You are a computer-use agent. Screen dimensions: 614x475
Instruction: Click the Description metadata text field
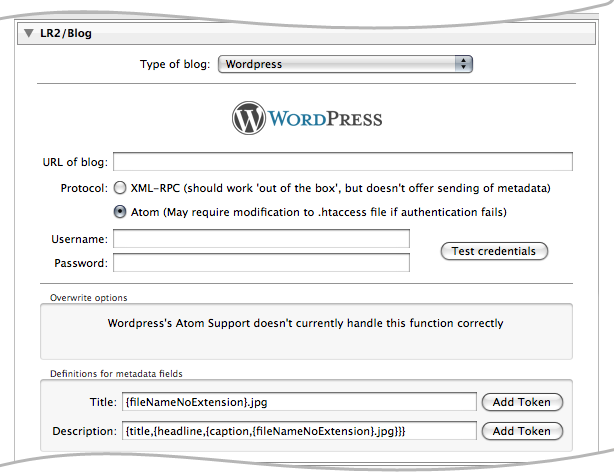click(x=298, y=431)
